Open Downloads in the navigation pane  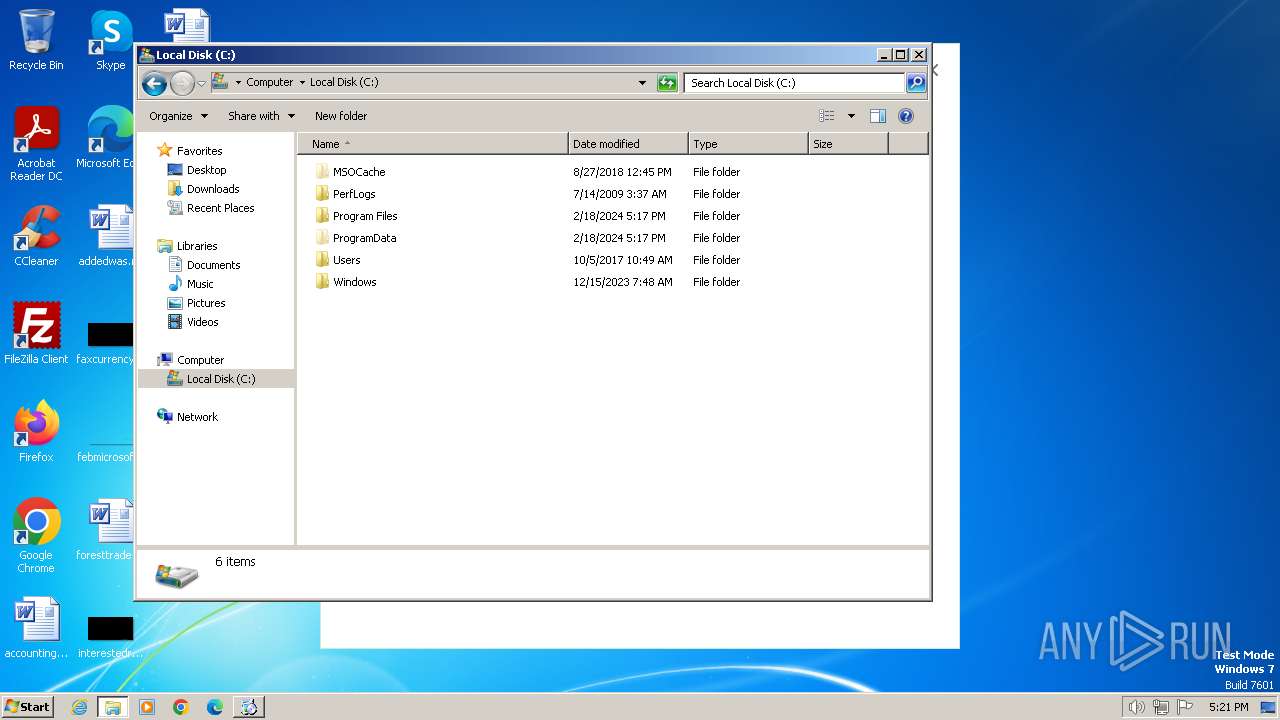click(x=213, y=189)
